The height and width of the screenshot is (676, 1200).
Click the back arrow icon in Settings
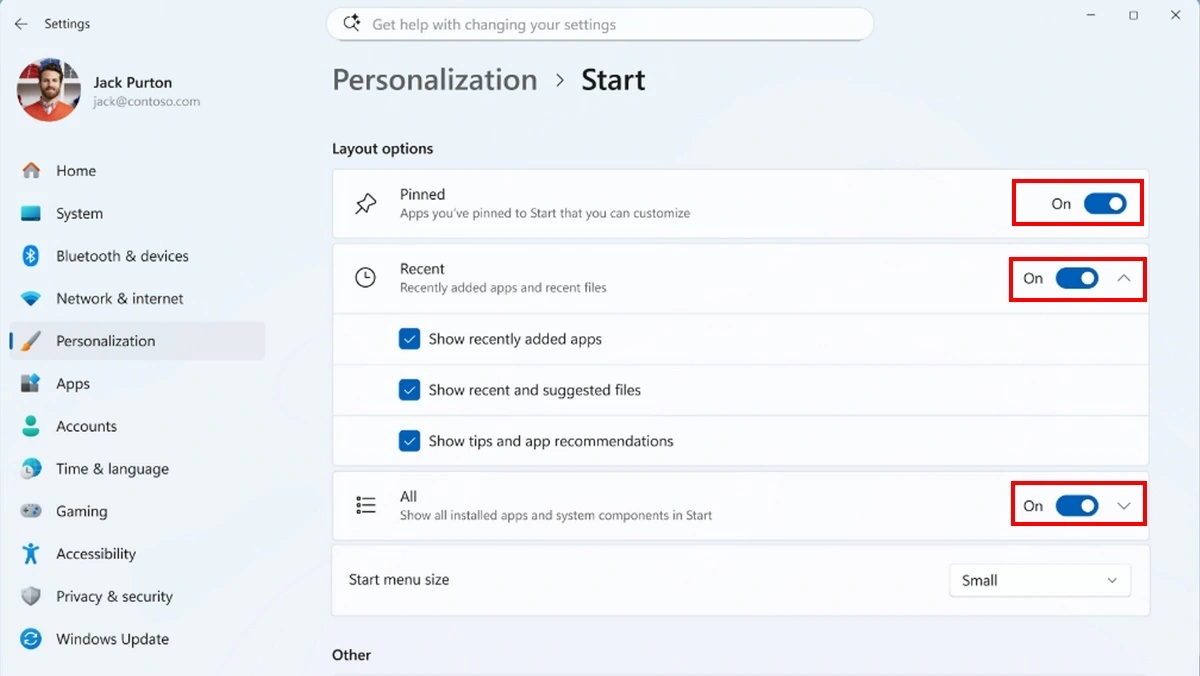21,24
